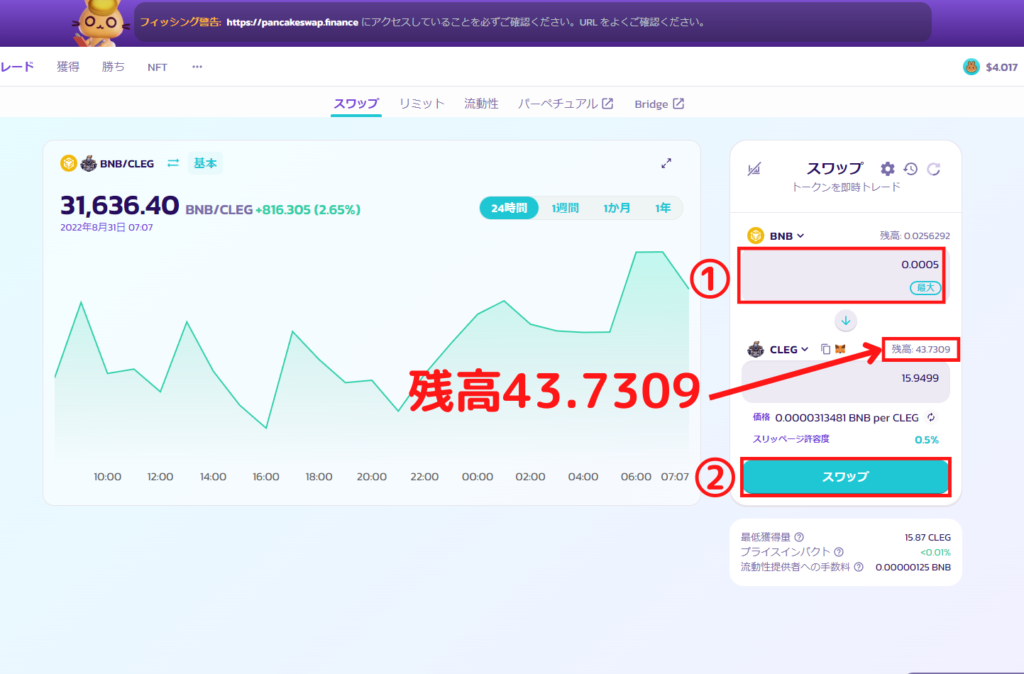Switch BNB/CLEG pair order arrows

point(173,163)
